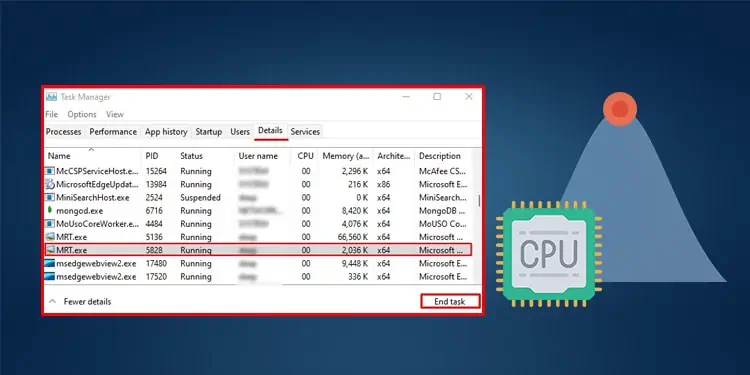
Task: Select the MiniSearchHost.exe process icon
Action: (50, 197)
